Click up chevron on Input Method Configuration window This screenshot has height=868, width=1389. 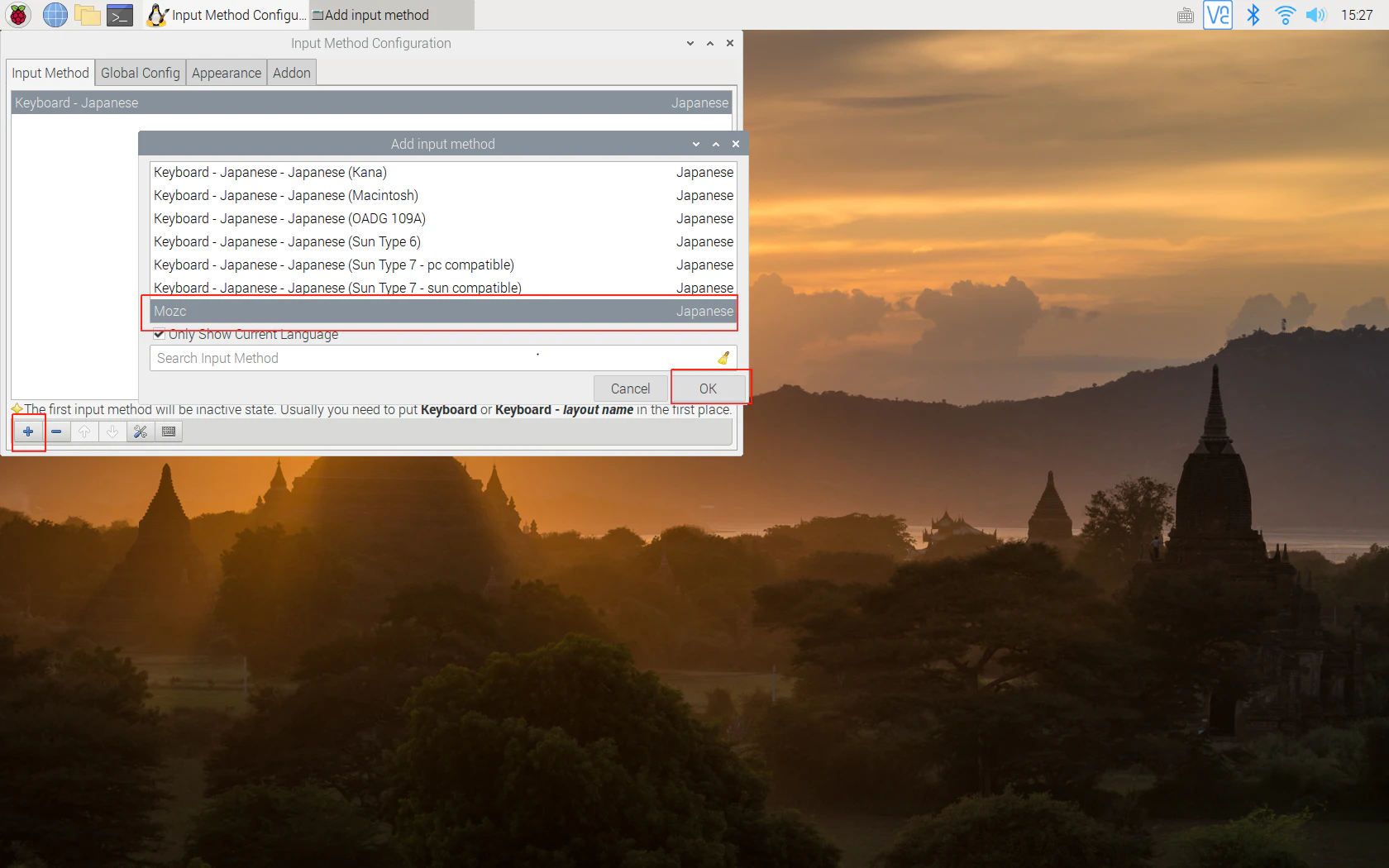point(710,43)
